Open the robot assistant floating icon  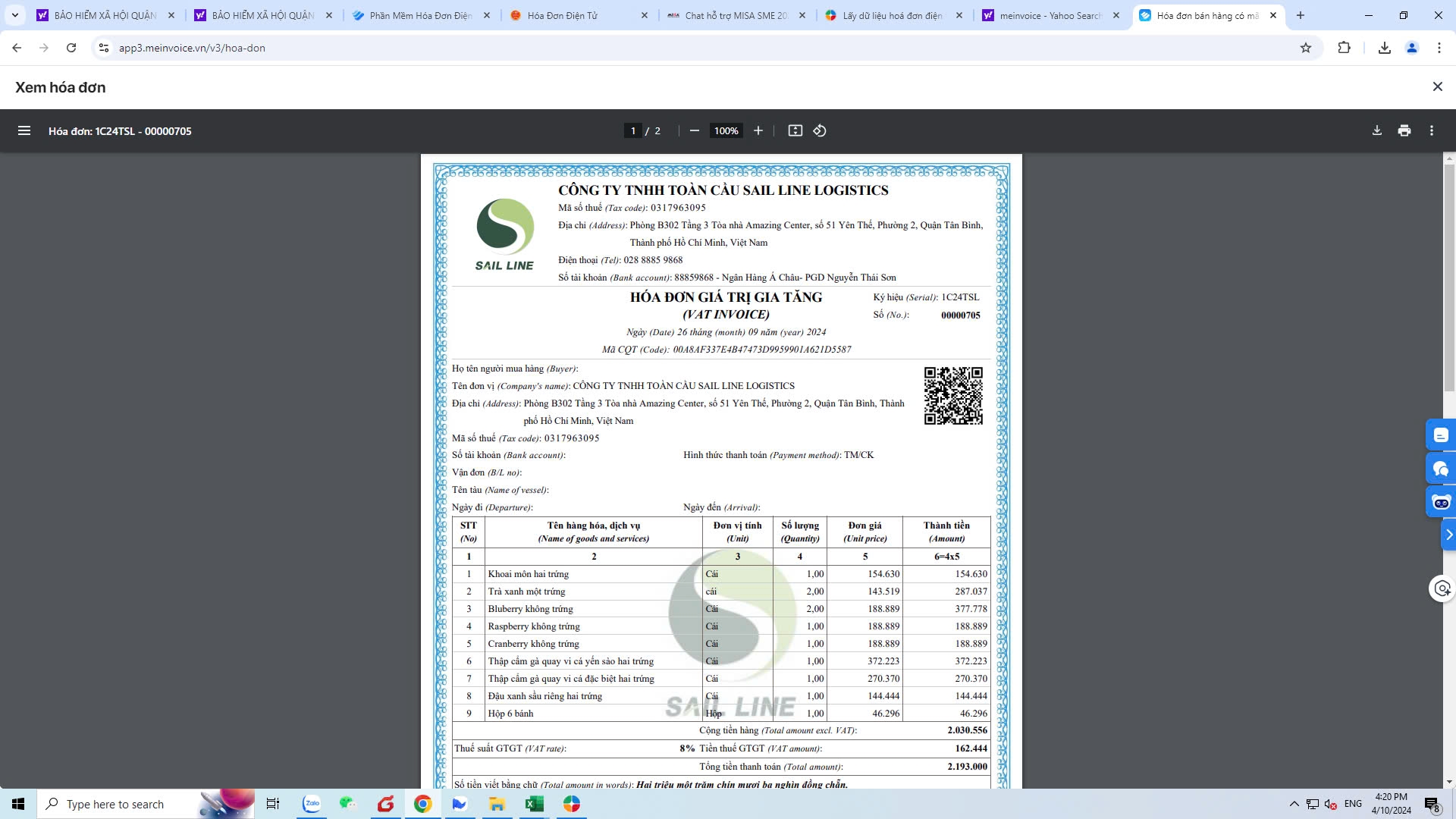[x=1441, y=502]
